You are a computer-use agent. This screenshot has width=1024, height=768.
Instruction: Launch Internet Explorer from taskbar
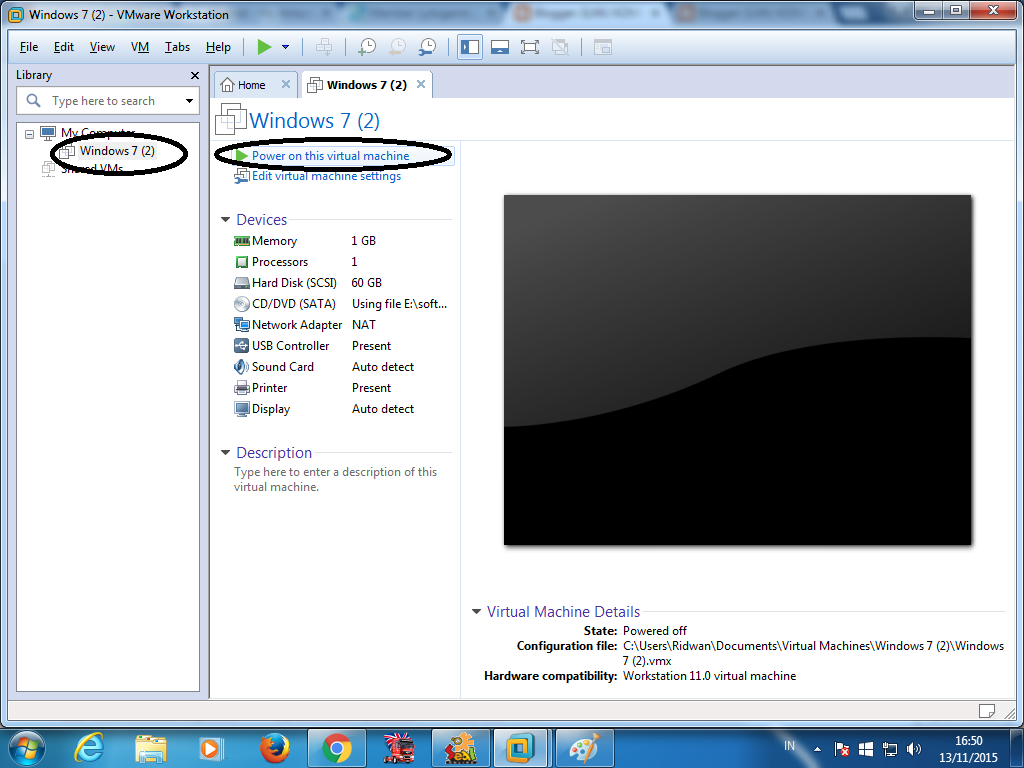click(89, 748)
